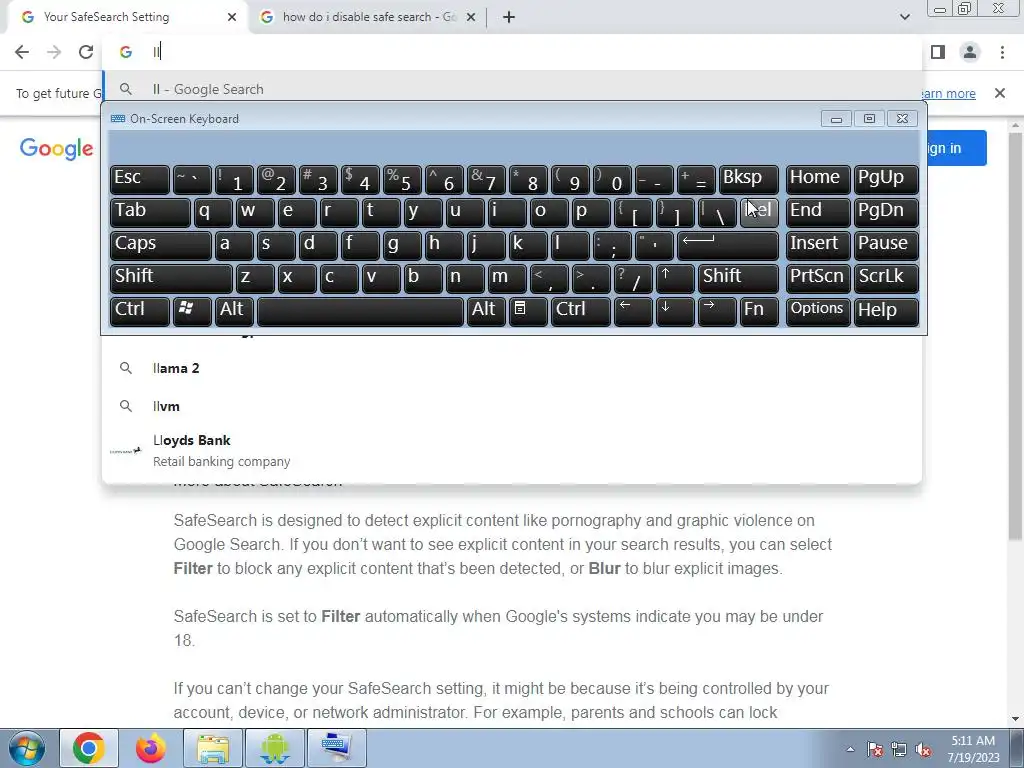Tap the Home key

pyautogui.click(x=818, y=178)
